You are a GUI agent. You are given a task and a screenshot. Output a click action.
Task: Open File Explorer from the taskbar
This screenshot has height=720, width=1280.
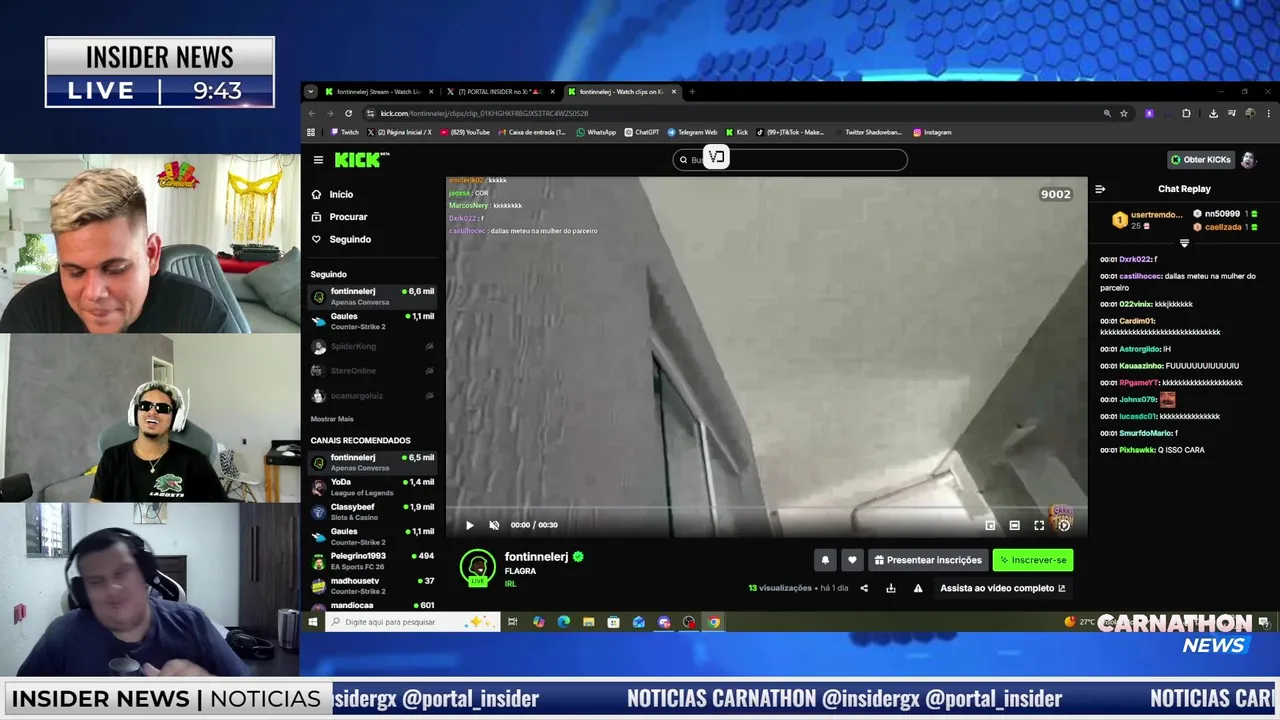tap(588, 622)
